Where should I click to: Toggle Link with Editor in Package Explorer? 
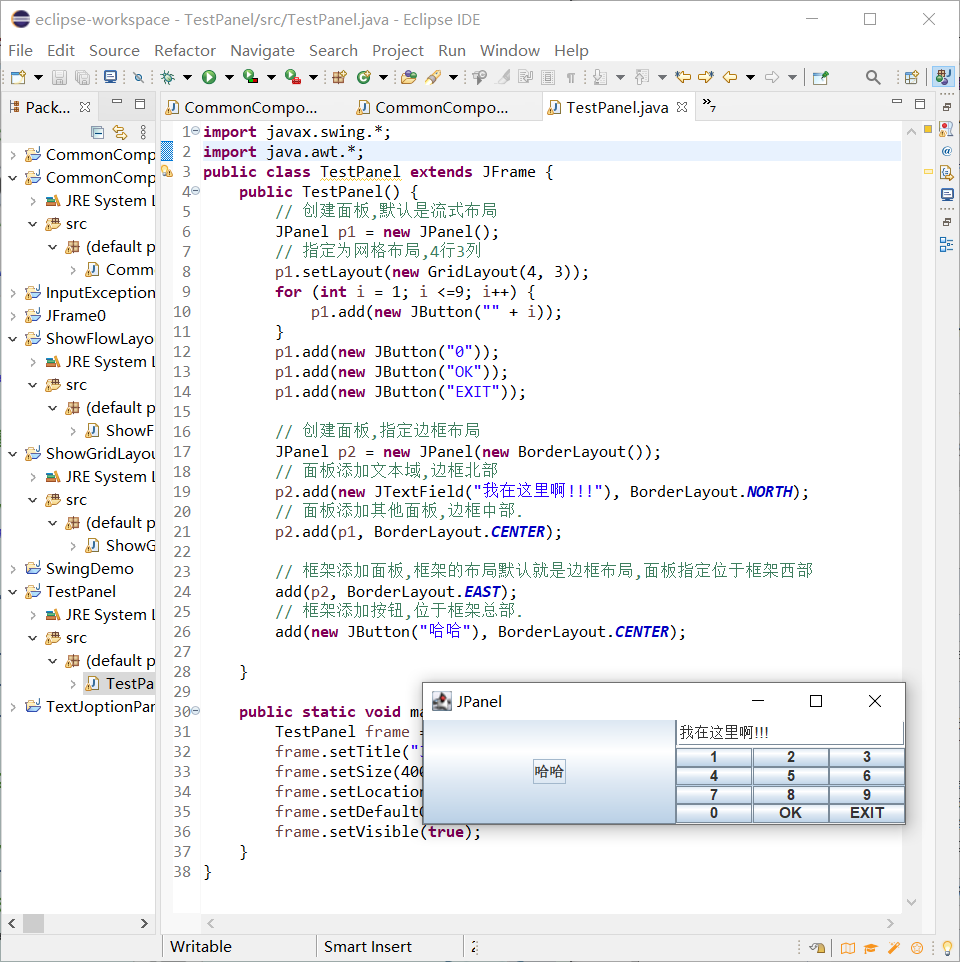tap(120, 132)
